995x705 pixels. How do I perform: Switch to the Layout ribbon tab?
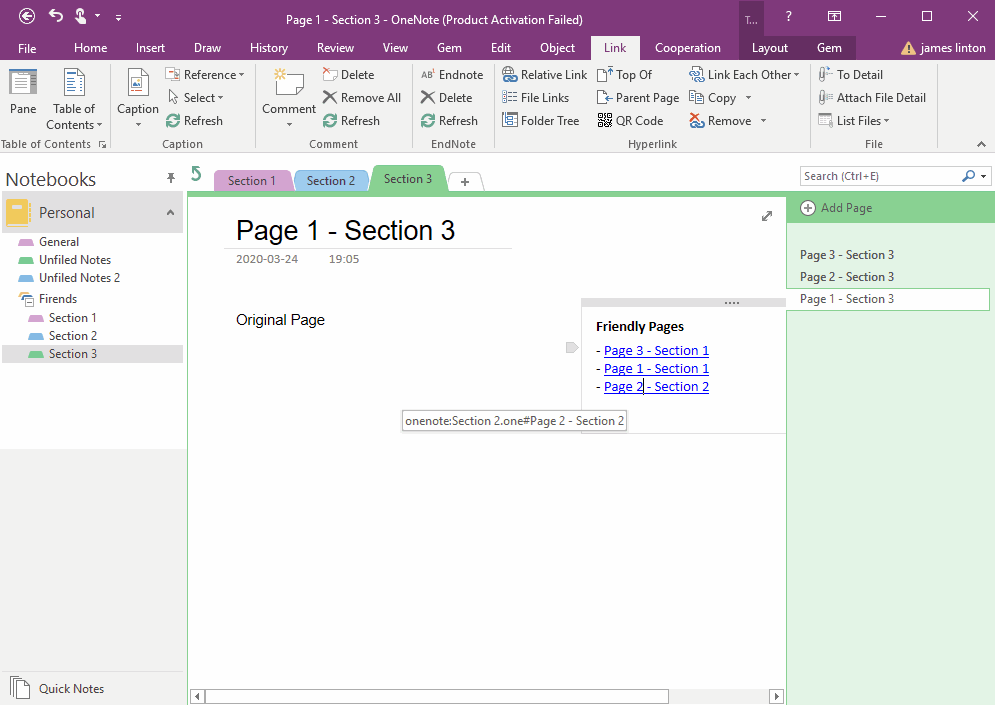[770, 48]
